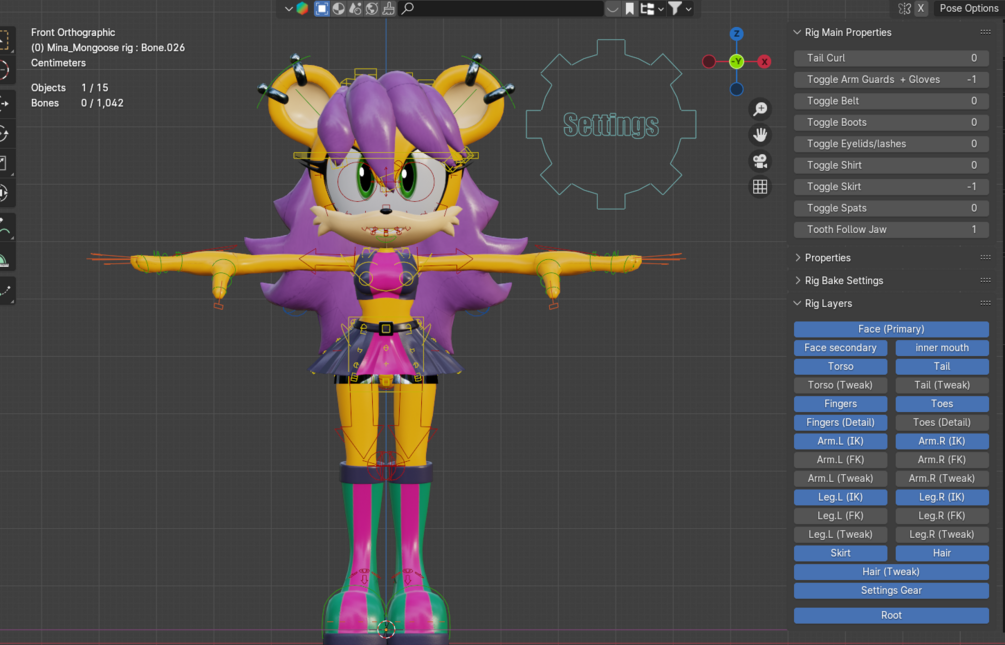This screenshot has height=645, width=1005.
Task: Toggle the Fingers (Detail) rig layer
Action: pyautogui.click(x=840, y=423)
